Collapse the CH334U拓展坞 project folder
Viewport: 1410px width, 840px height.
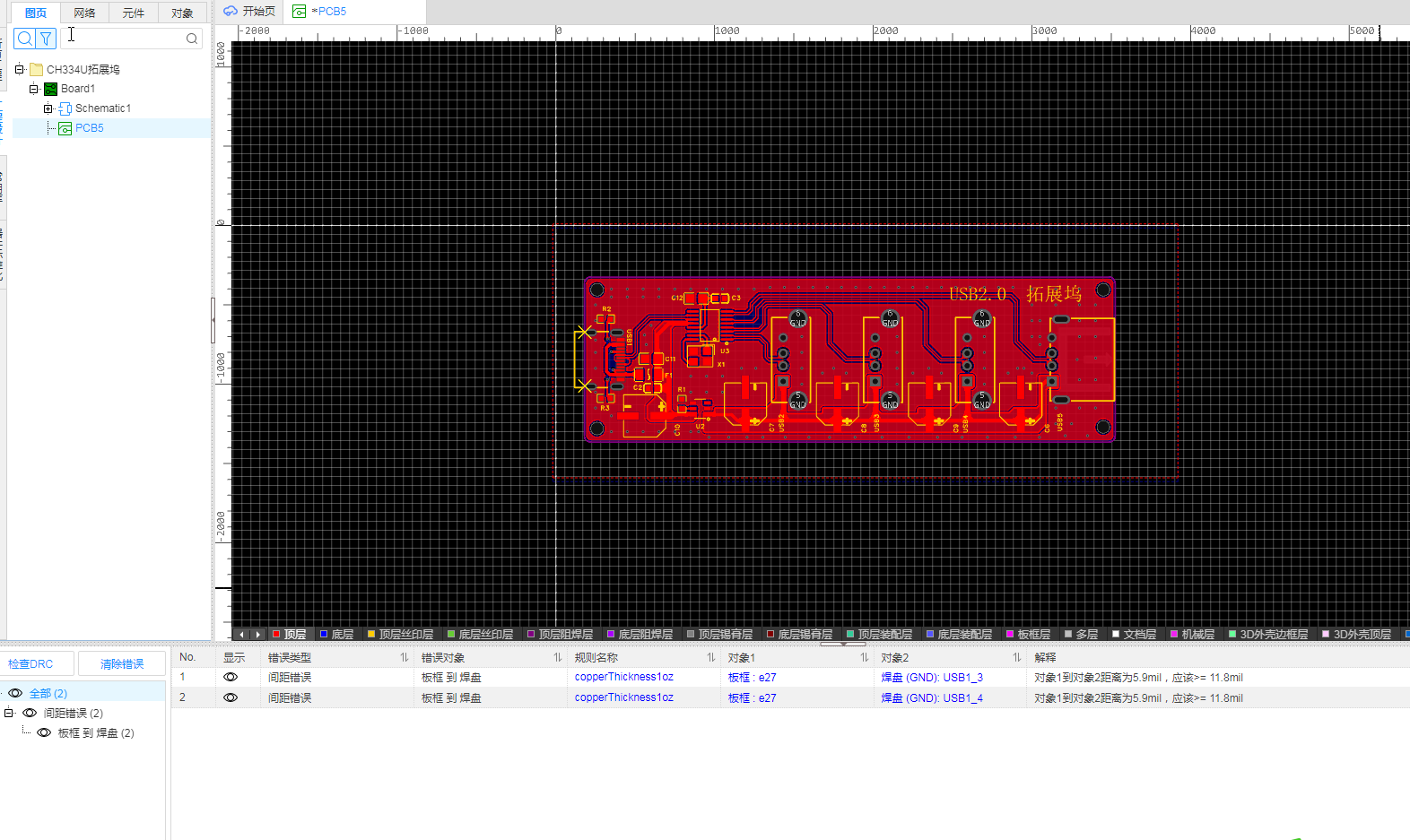point(20,69)
